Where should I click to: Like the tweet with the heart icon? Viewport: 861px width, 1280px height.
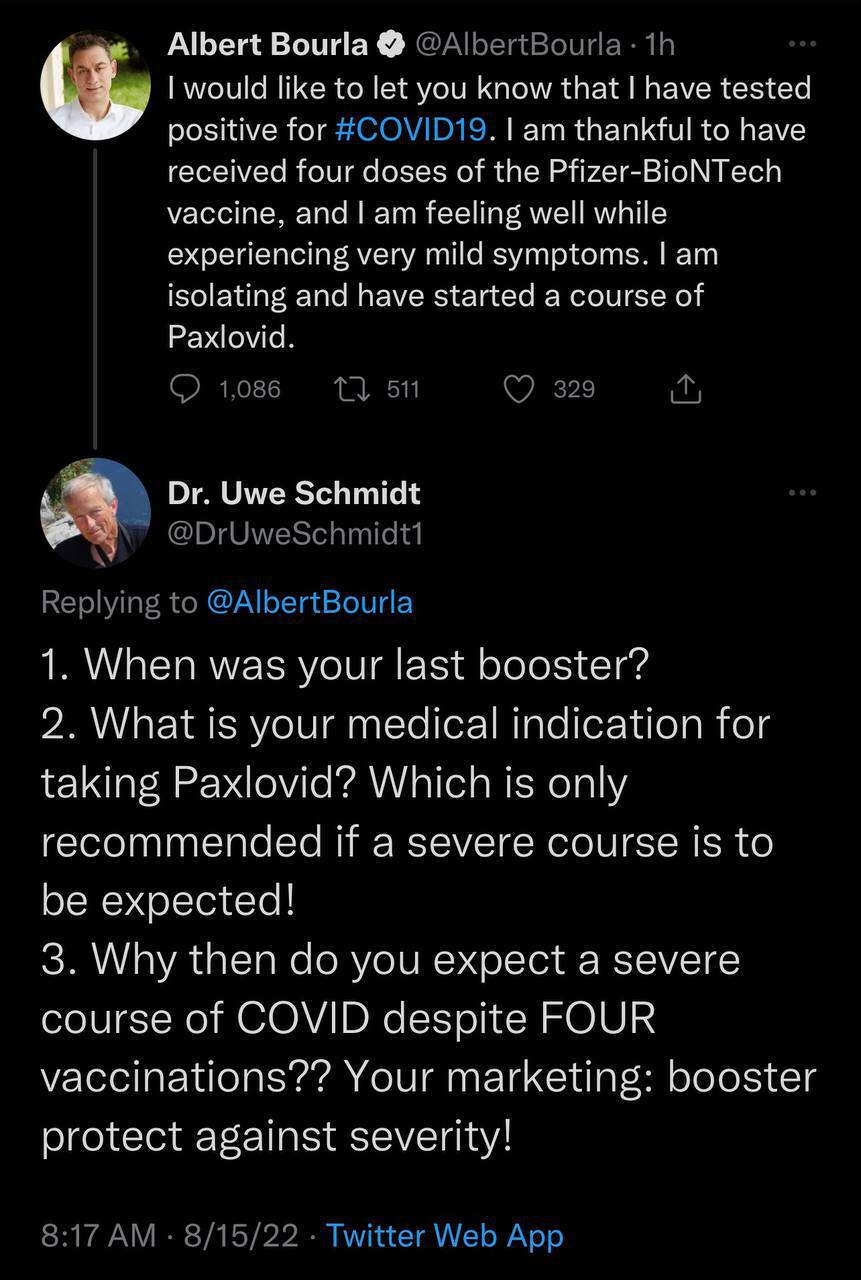[x=519, y=389]
